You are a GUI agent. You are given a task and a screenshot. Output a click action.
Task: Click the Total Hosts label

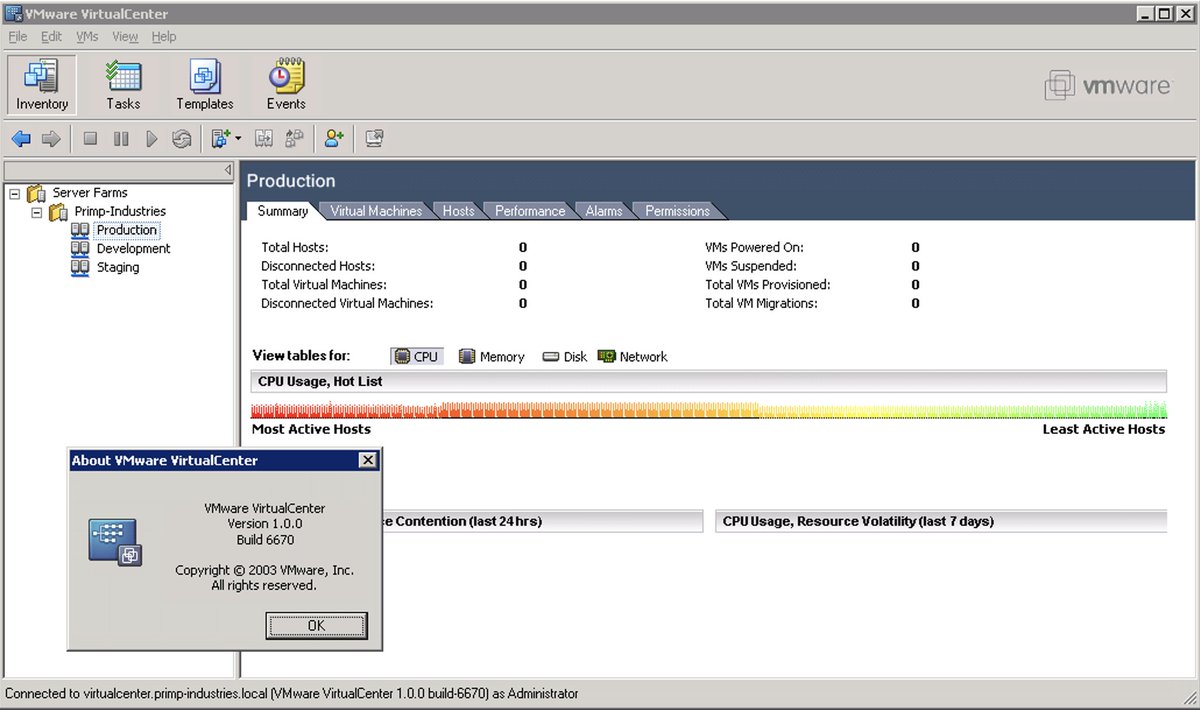tap(295, 247)
